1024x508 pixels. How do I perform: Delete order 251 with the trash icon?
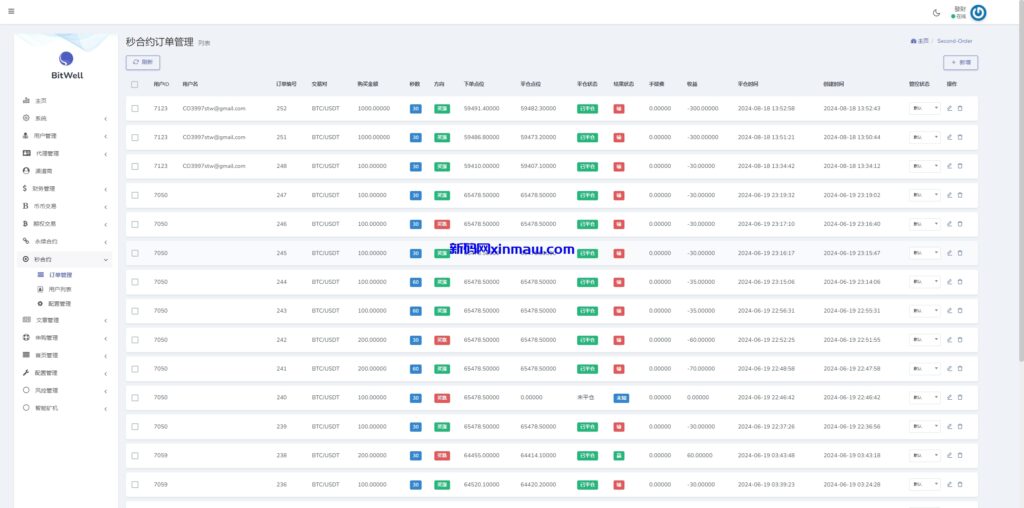(x=960, y=137)
